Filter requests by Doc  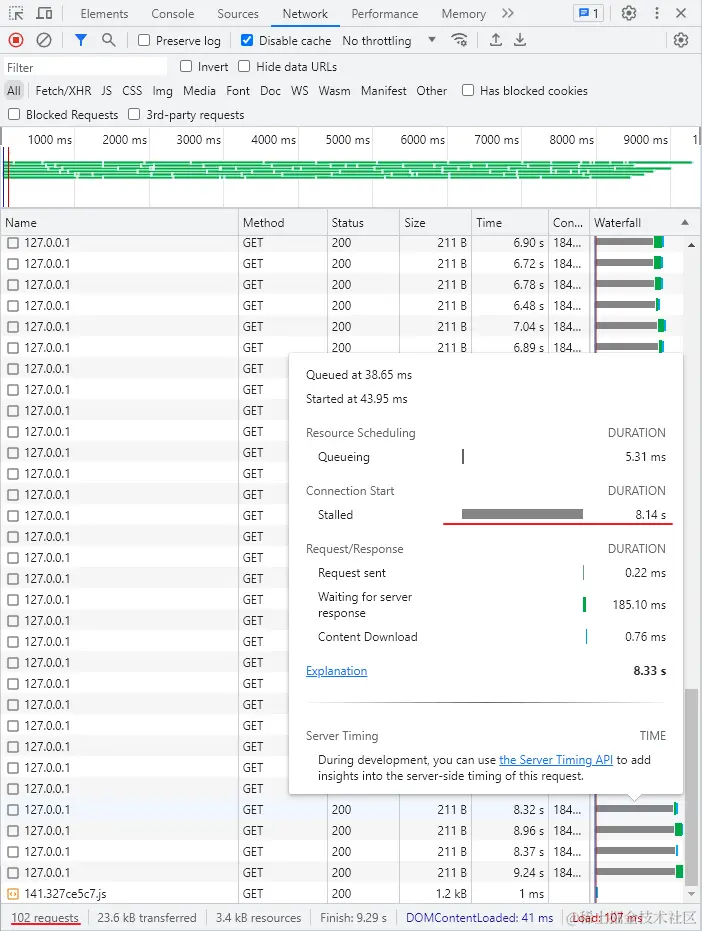click(270, 91)
